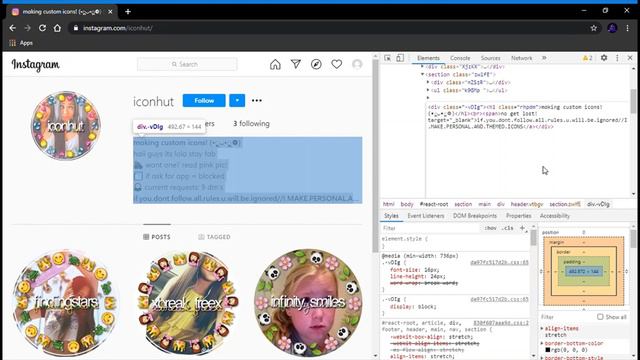The image size is (640, 360).
Task: Toggle the .cls class editor
Action: (x=507, y=228)
